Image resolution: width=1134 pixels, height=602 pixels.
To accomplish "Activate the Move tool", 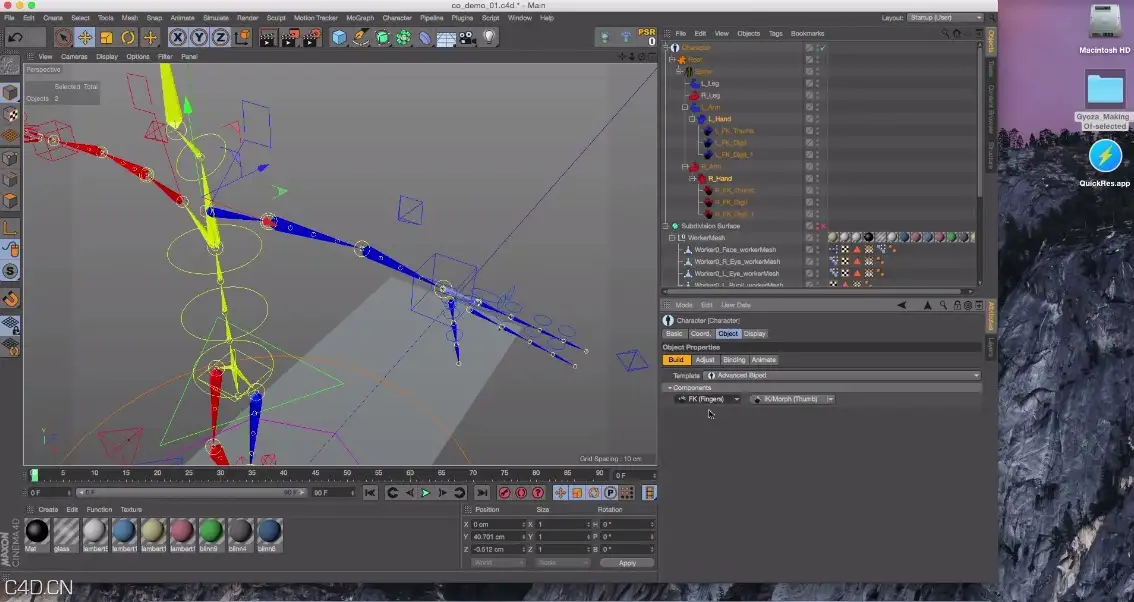I will (85, 37).
